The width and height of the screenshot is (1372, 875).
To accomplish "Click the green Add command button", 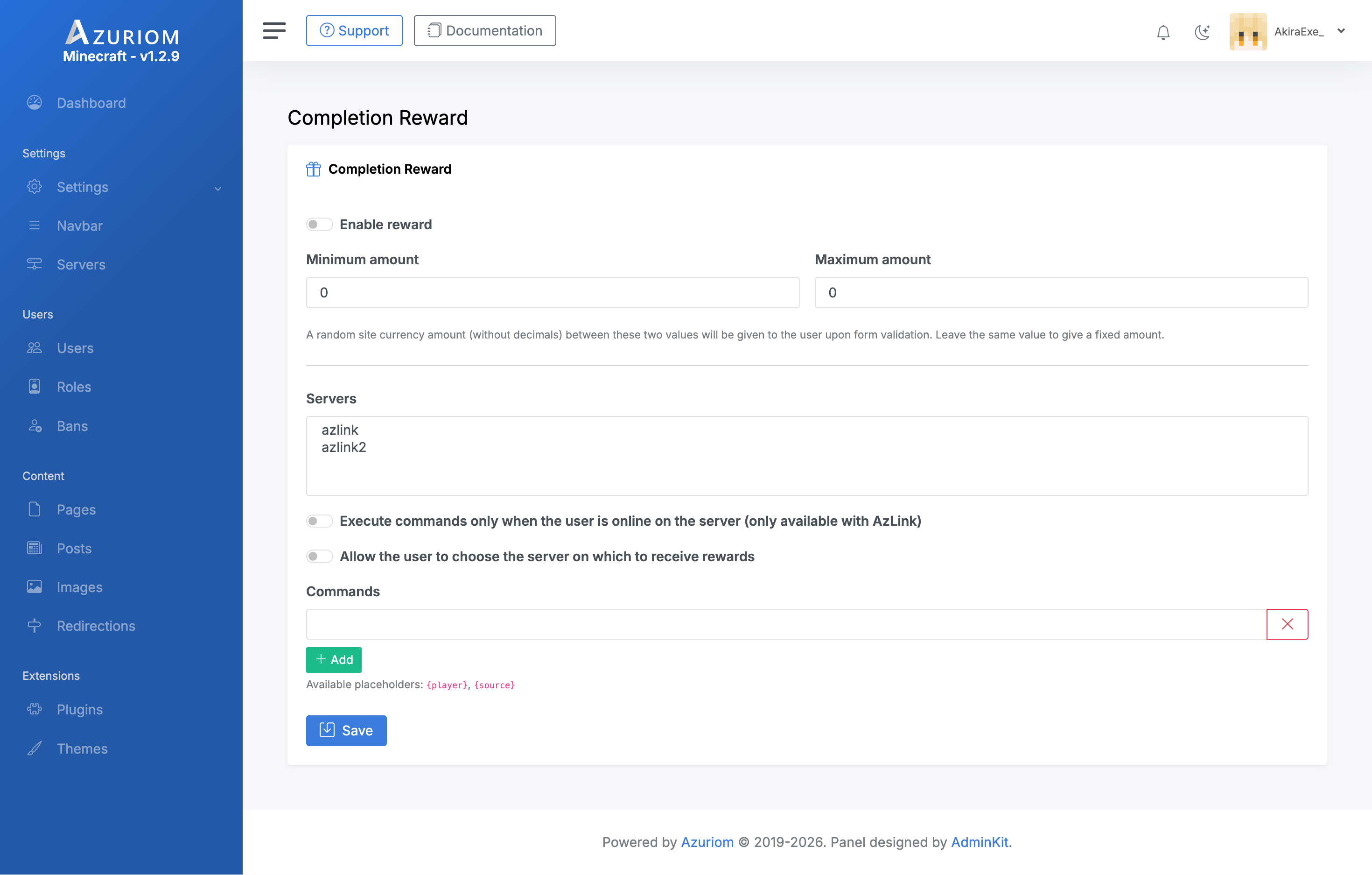I will [334, 660].
